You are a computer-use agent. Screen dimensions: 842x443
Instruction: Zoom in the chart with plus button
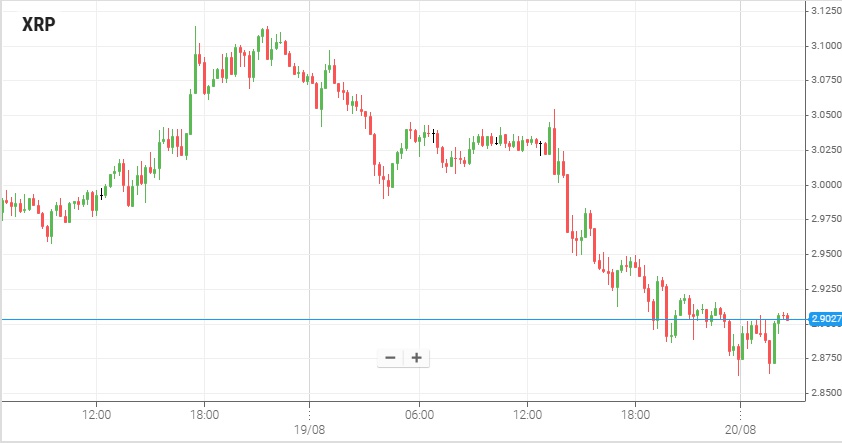click(417, 358)
